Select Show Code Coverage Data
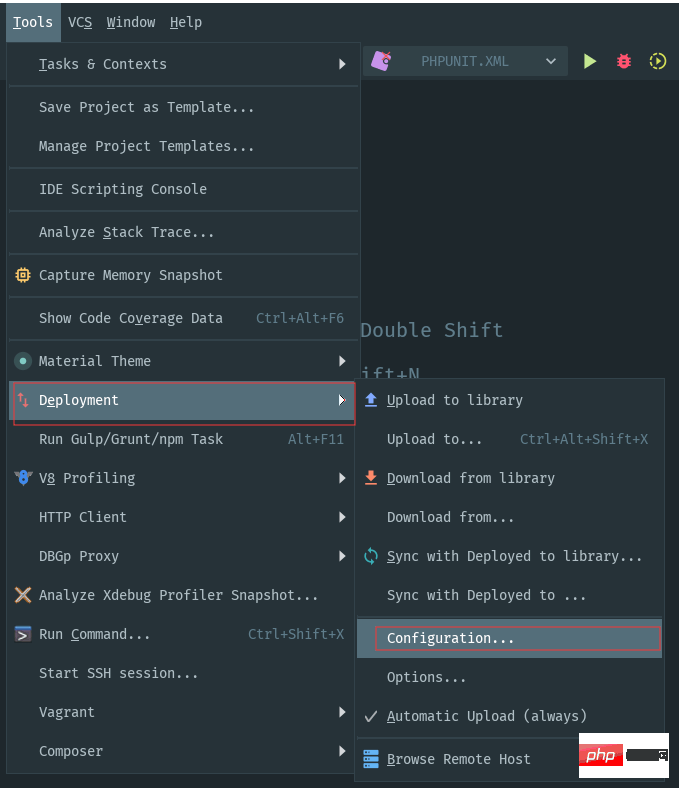This screenshot has height=788, width=679. pyautogui.click(x=183, y=318)
